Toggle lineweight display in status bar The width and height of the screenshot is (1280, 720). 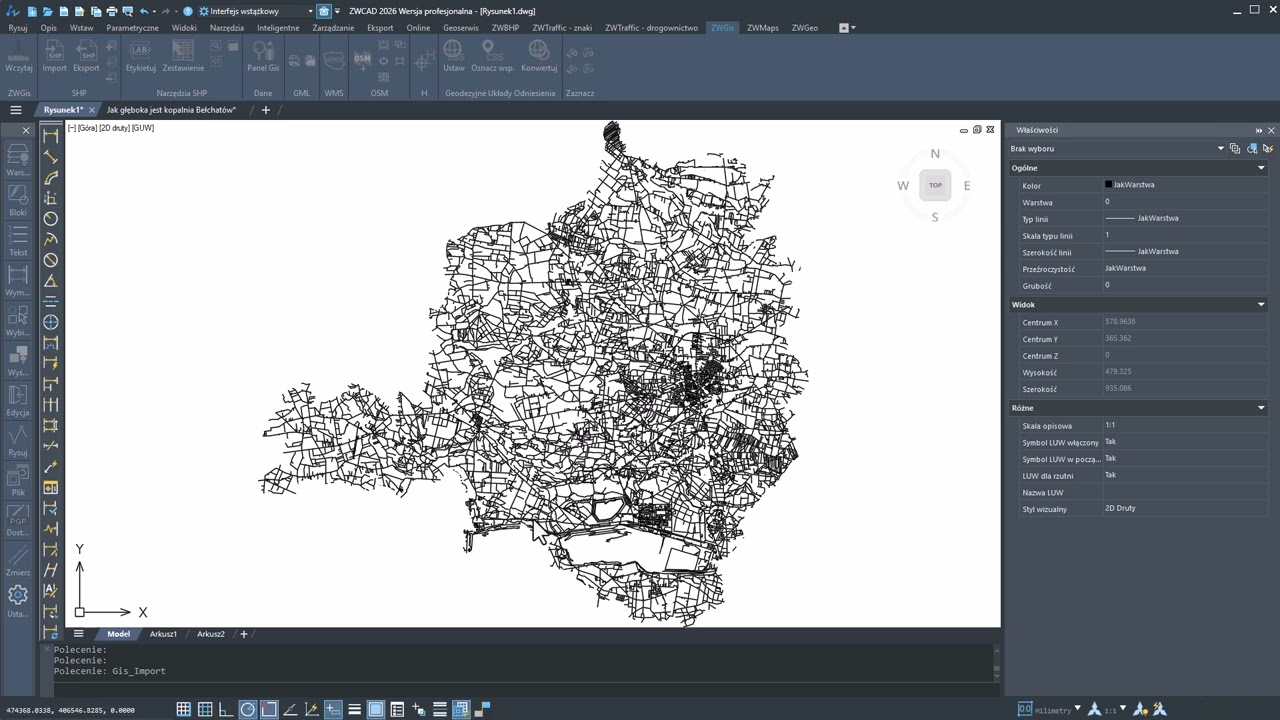354,709
